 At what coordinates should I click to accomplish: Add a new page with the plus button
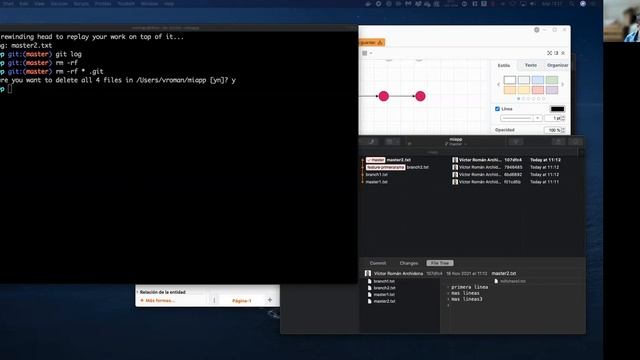270,300
